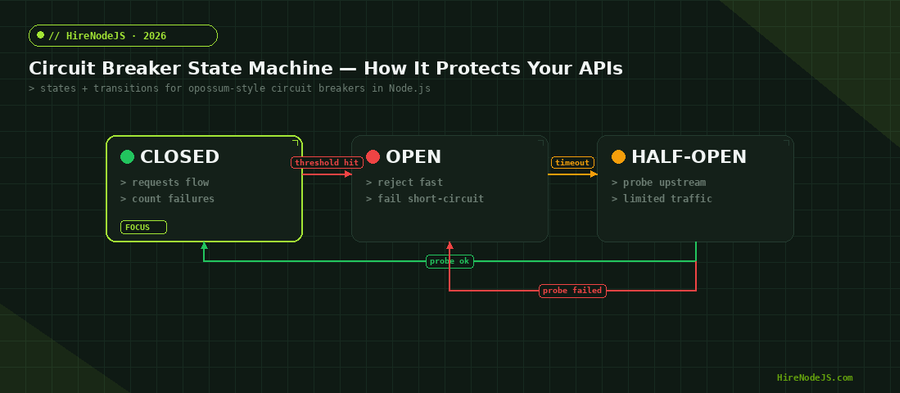
Task: Select the "// HireNodeJS · 2026" badge
Action: point(123,36)
